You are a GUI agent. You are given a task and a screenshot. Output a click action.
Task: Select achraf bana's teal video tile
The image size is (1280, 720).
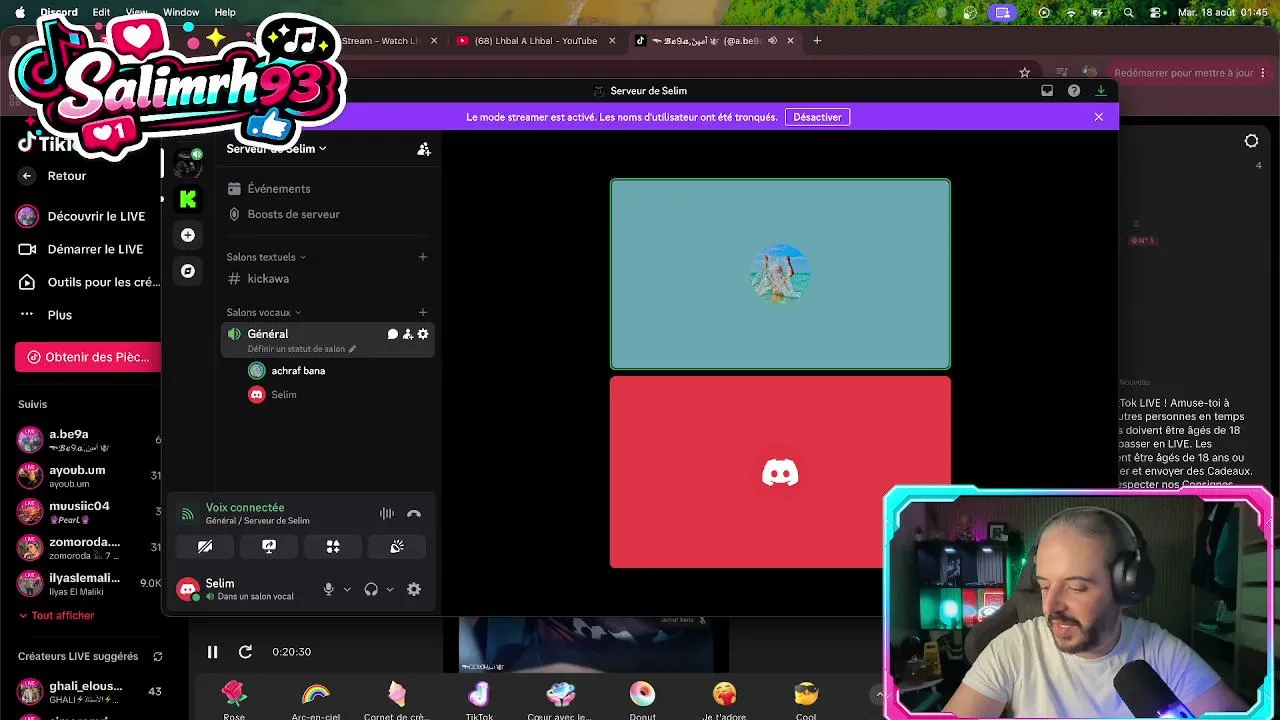[x=780, y=274]
